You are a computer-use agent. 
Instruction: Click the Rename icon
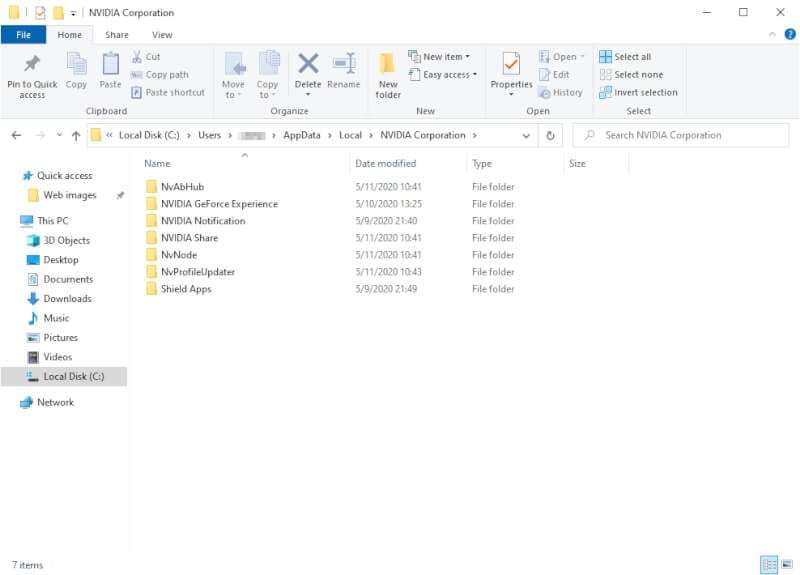344,64
